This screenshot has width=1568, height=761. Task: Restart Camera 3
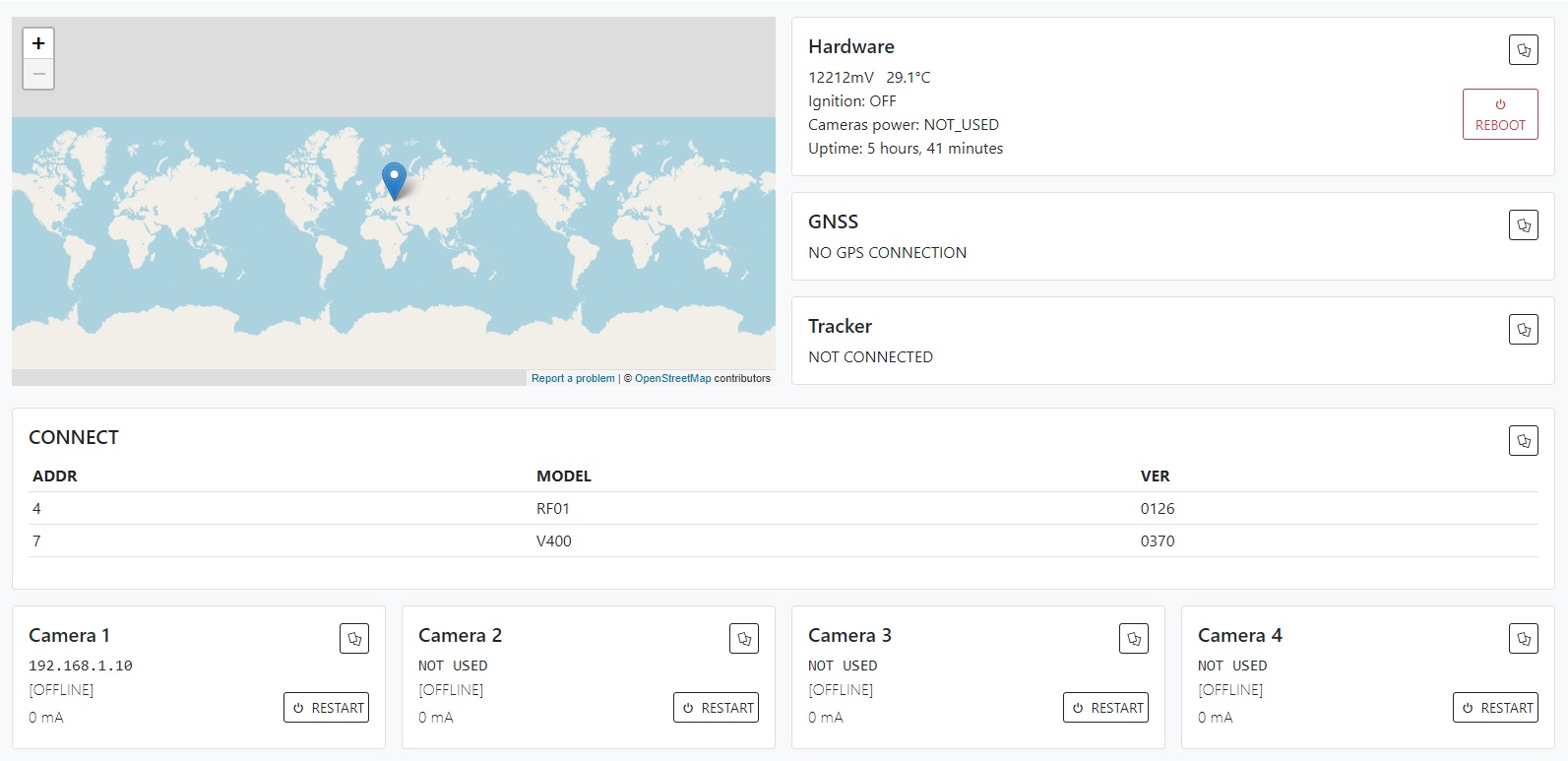click(1106, 708)
